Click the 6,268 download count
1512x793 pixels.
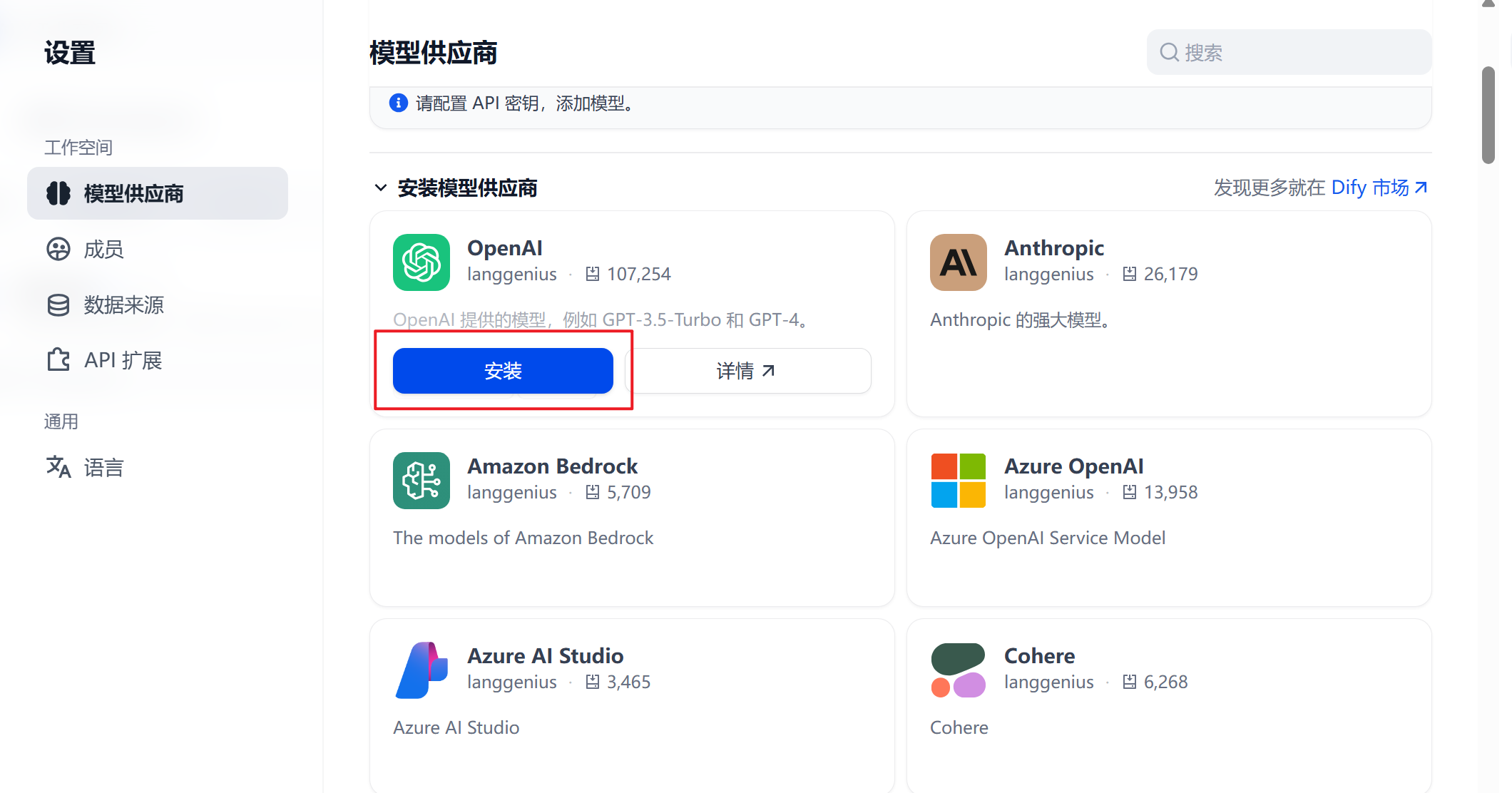point(1166,682)
